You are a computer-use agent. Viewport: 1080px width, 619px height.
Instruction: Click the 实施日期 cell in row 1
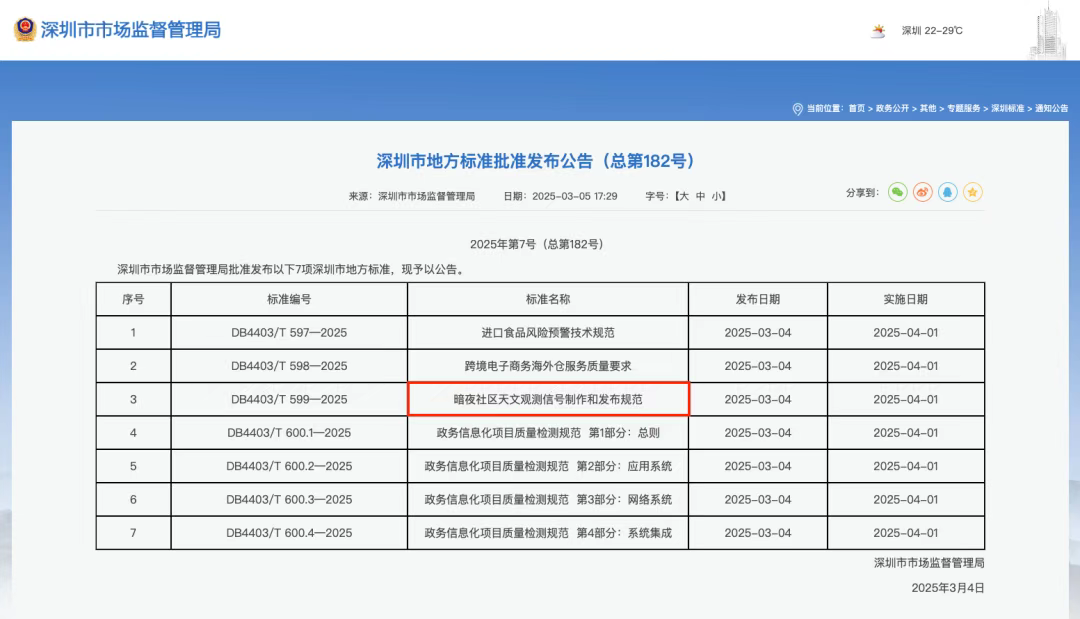coord(906,333)
